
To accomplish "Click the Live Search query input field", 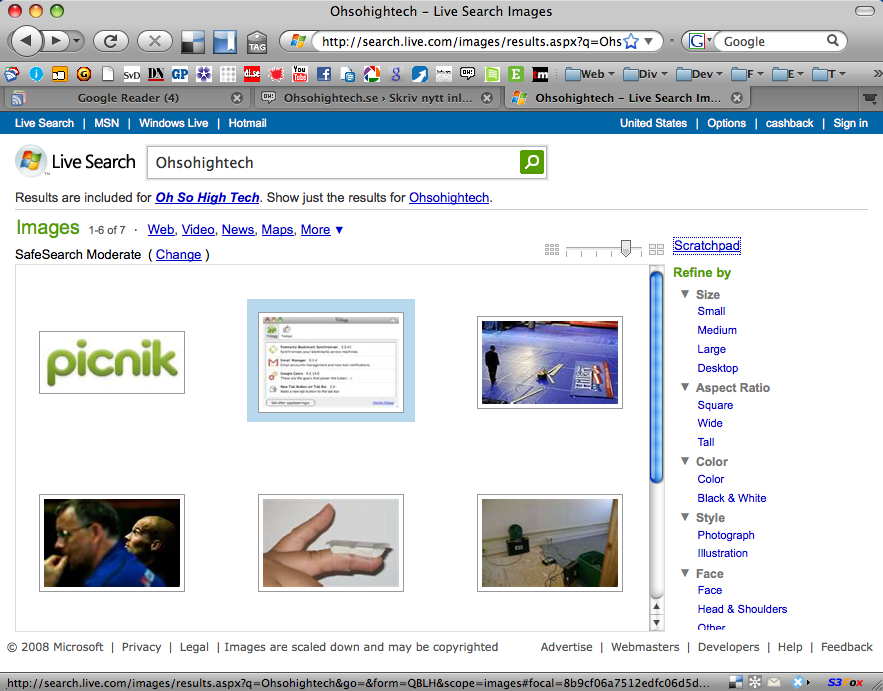I will 333,163.
